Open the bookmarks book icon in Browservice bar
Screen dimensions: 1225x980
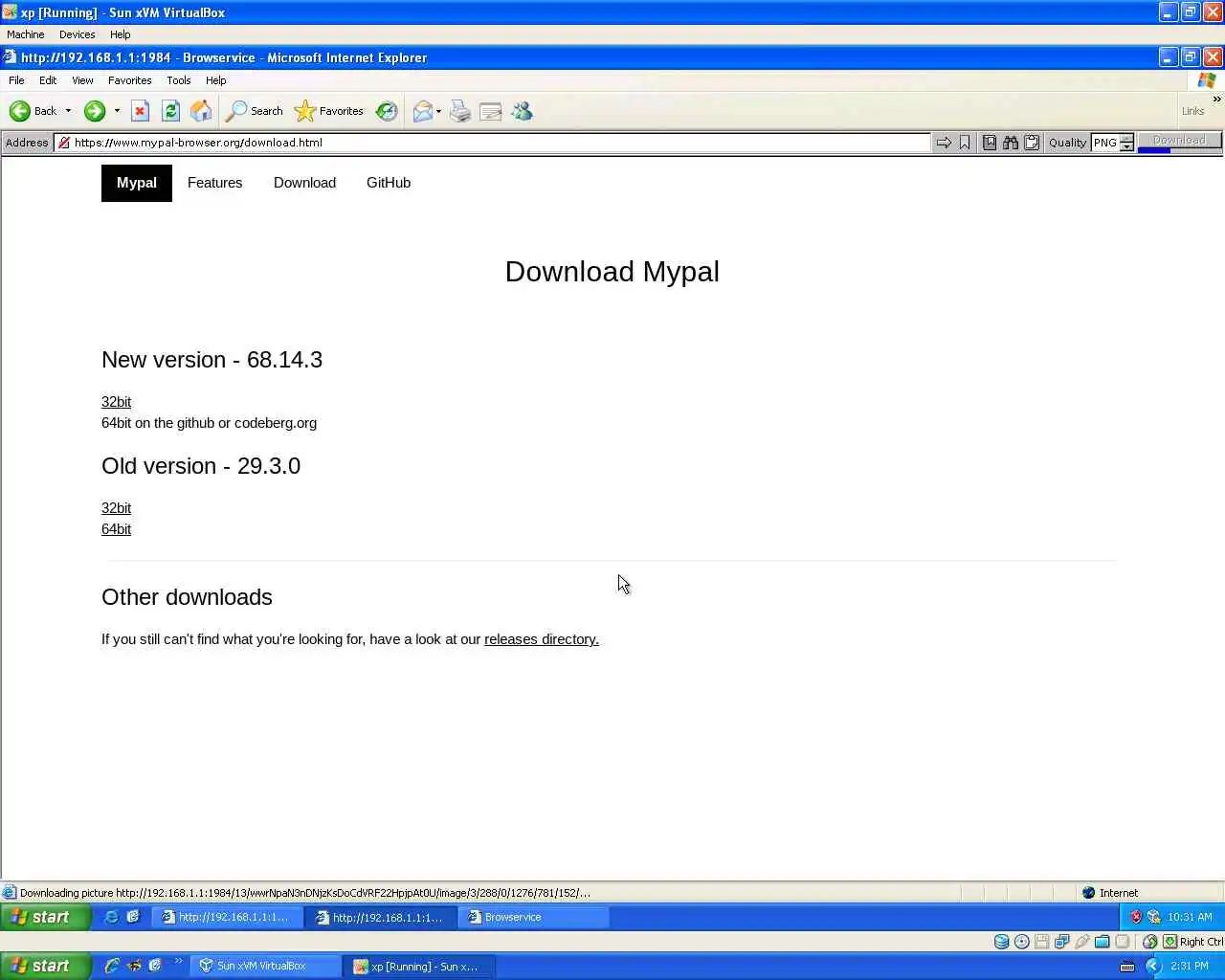[x=990, y=143]
